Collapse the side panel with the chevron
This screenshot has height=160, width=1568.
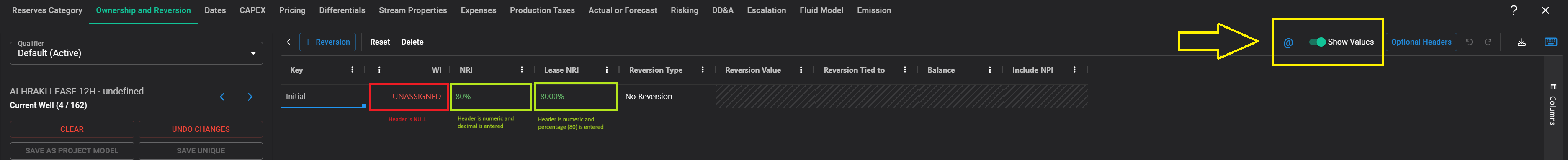[288, 42]
